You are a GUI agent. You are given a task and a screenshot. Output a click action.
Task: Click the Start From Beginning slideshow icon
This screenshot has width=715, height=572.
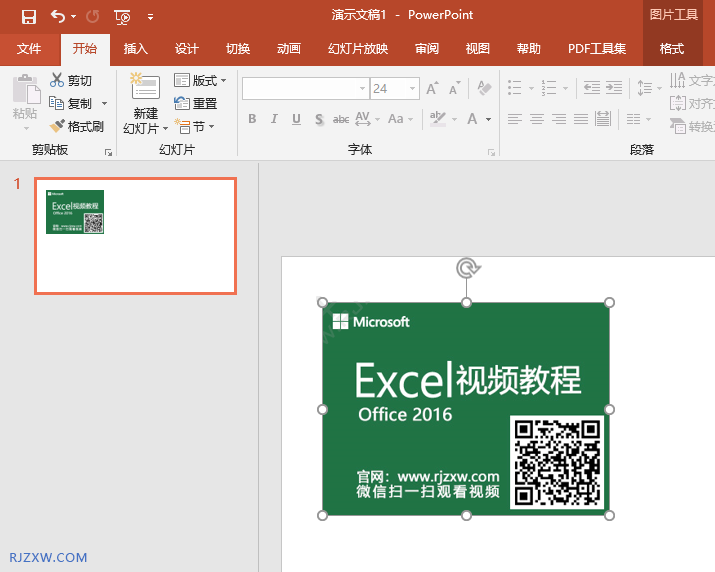tap(122, 16)
